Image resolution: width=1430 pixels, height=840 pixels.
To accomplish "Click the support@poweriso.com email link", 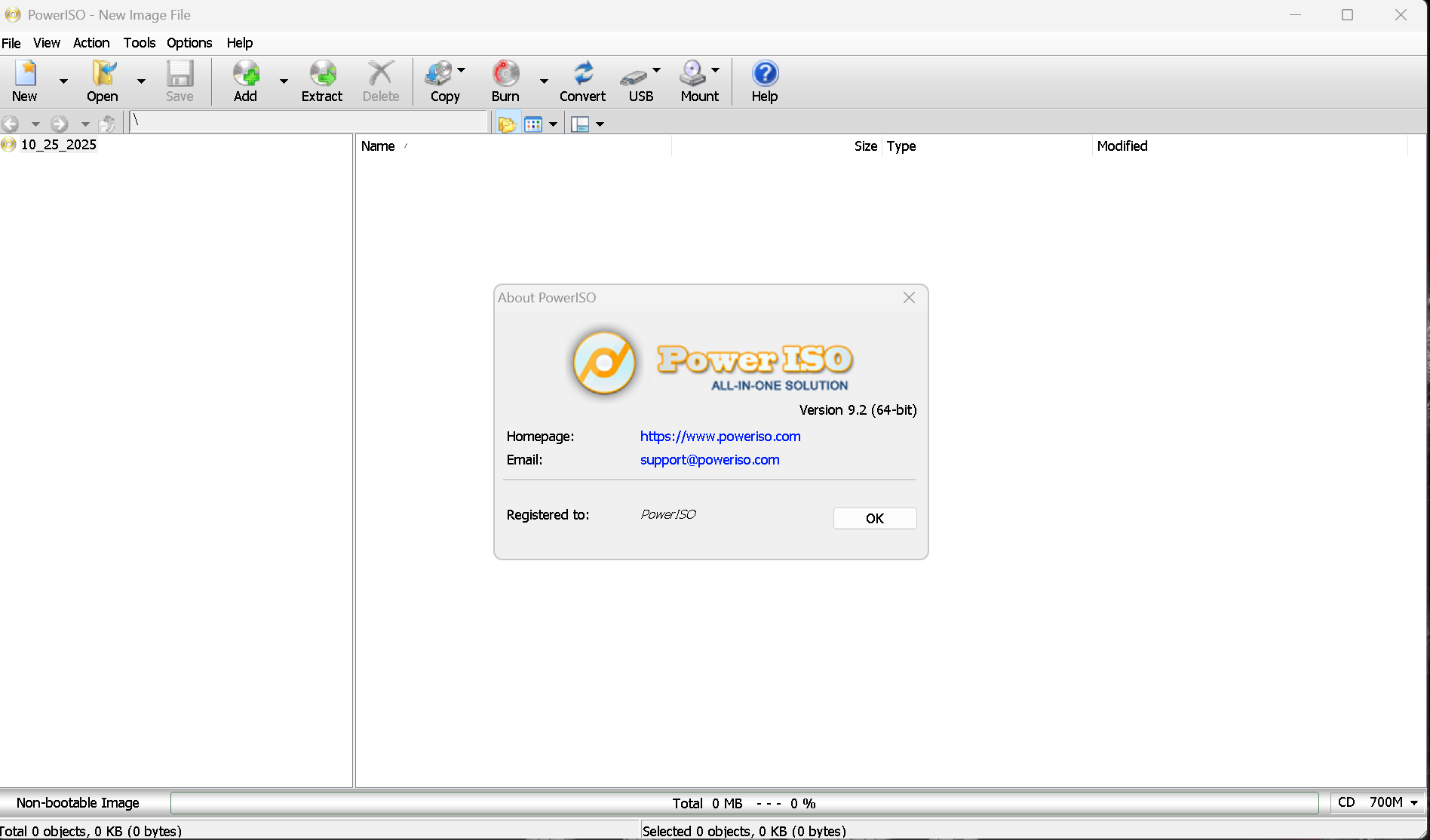I will coord(709,460).
